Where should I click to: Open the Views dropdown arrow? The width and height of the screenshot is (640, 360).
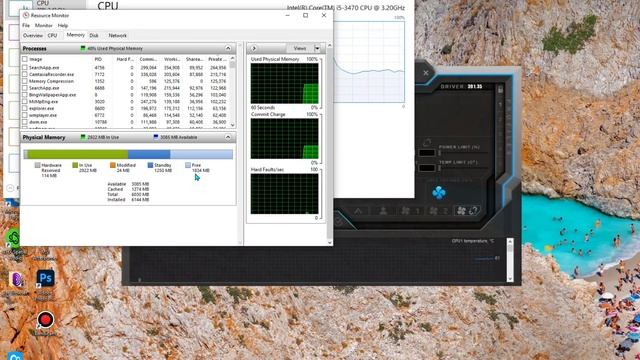point(317,48)
